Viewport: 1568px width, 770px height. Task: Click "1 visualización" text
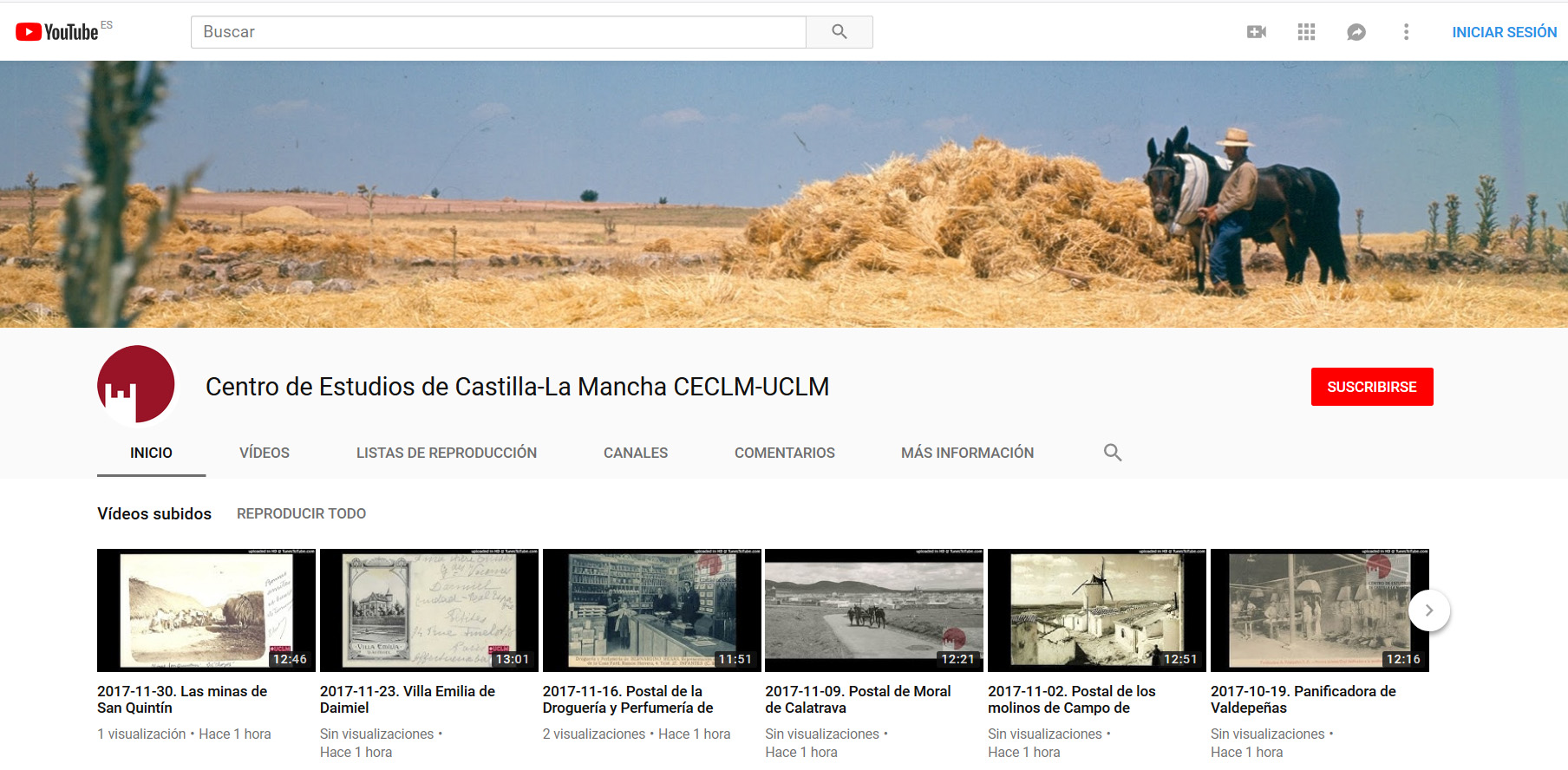click(141, 734)
